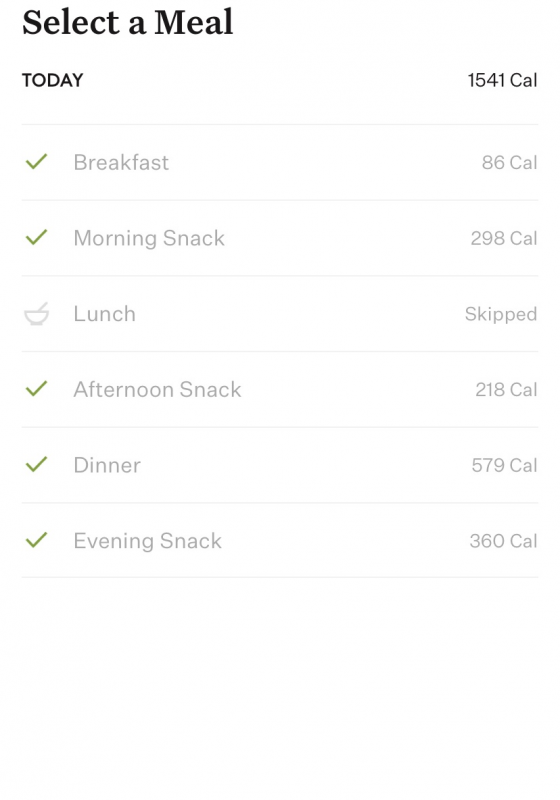Tap the 579 Cal Dinner value

click(504, 465)
